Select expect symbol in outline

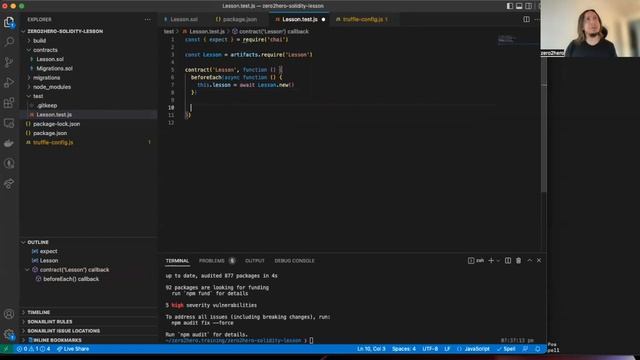tap(48, 251)
